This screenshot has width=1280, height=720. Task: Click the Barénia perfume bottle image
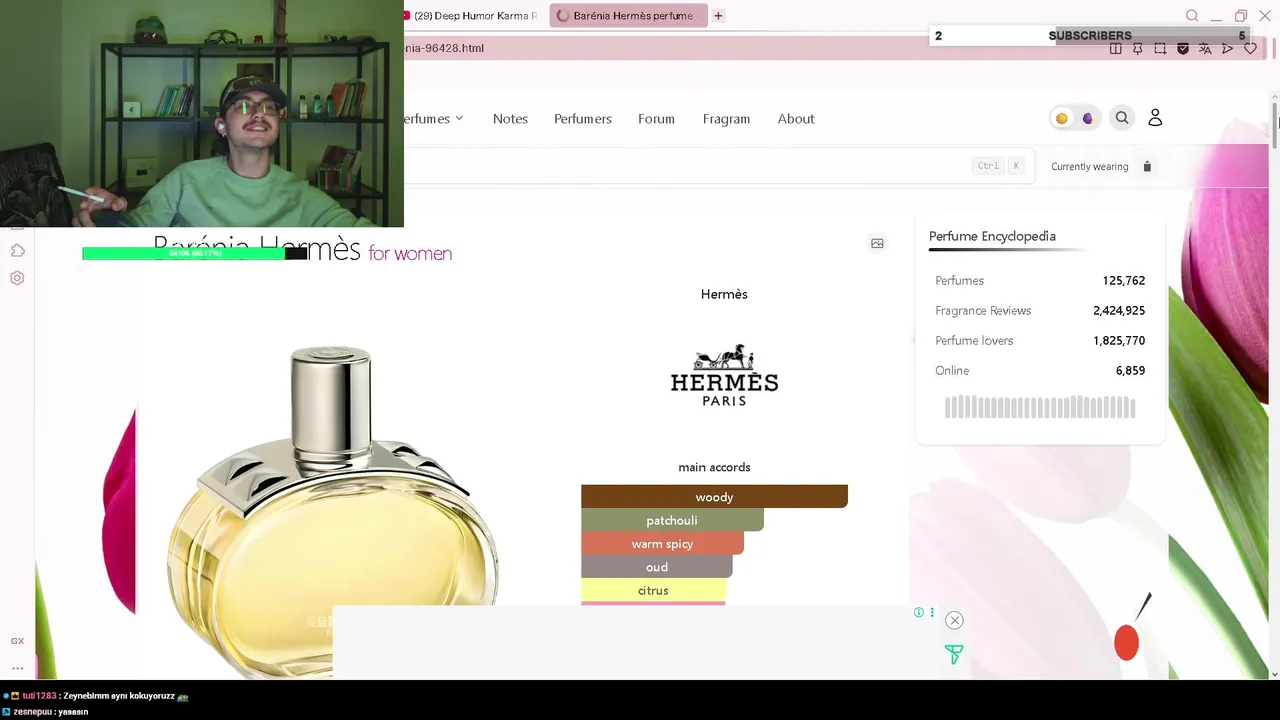[x=332, y=510]
